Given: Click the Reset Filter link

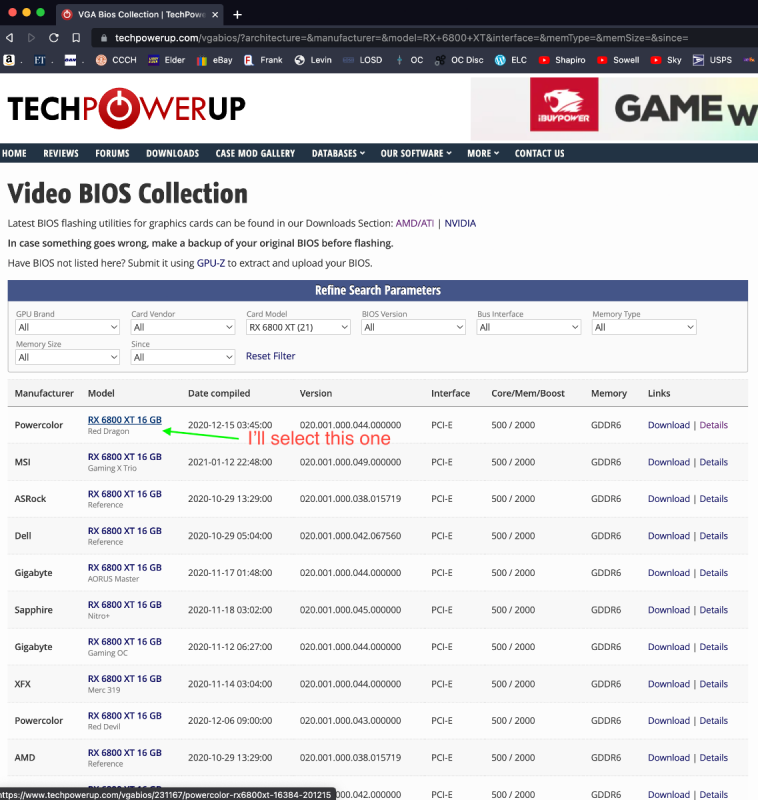Looking at the screenshot, I should point(270,356).
